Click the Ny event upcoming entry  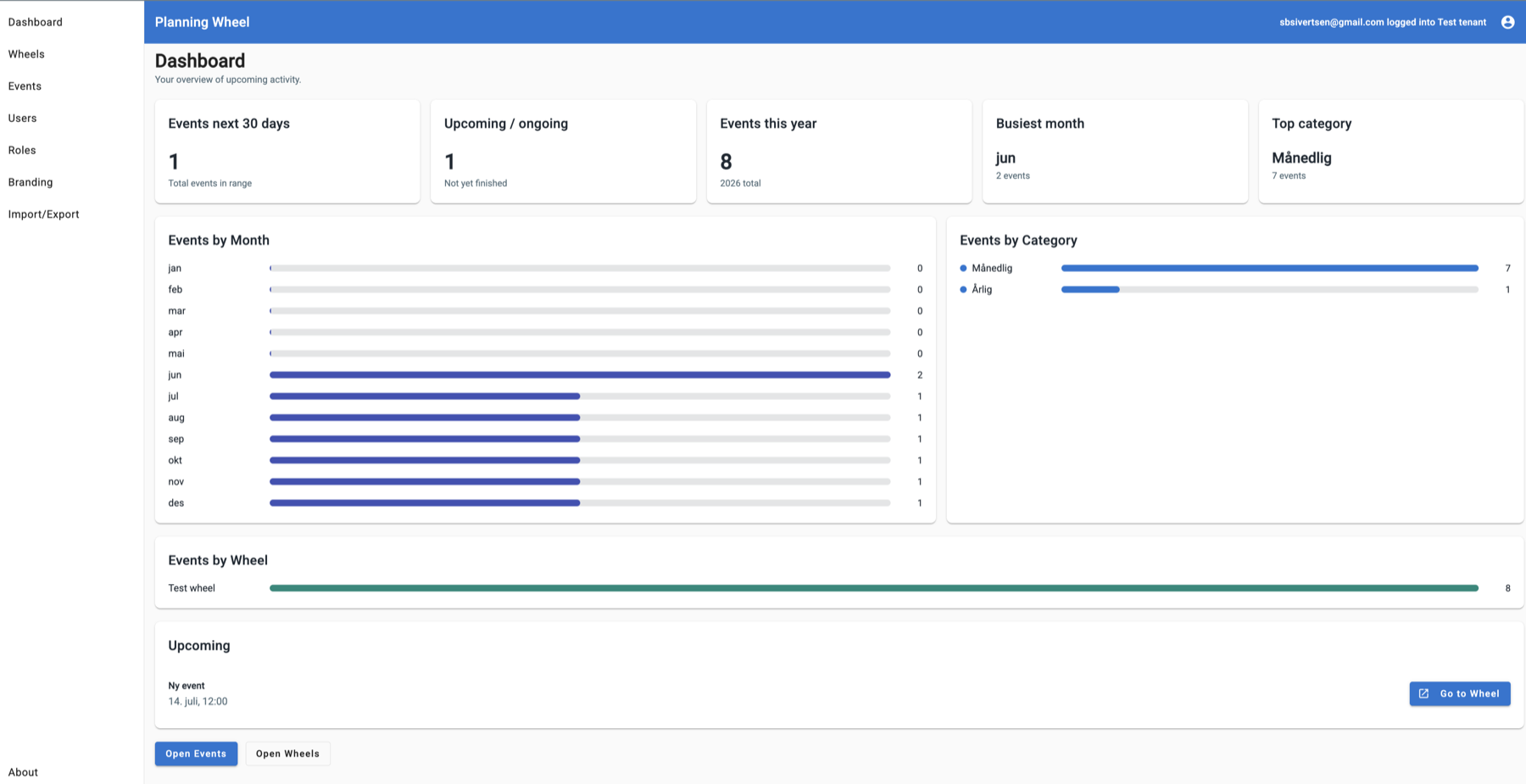pos(187,686)
